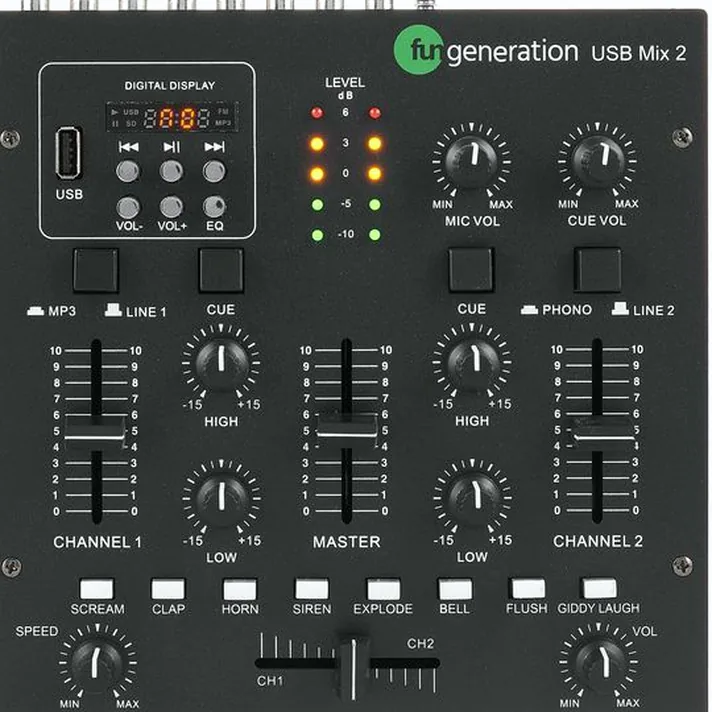Viewport: 712px width, 712px height.
Task: Toggle the Channel 1 CUE button
Action: 221,270
